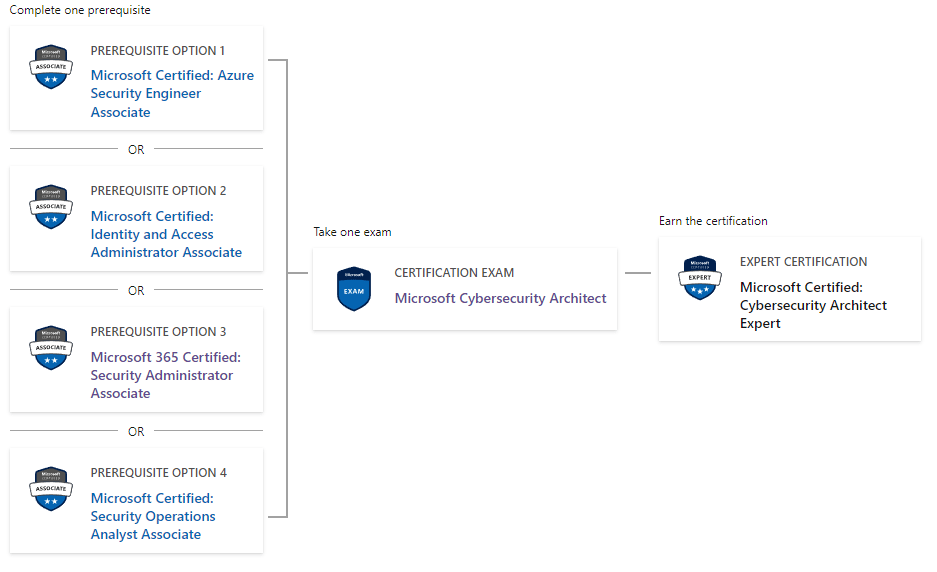
Task: Select the Cybersecurity Architect Expert certification title
Action: [813, 305]
